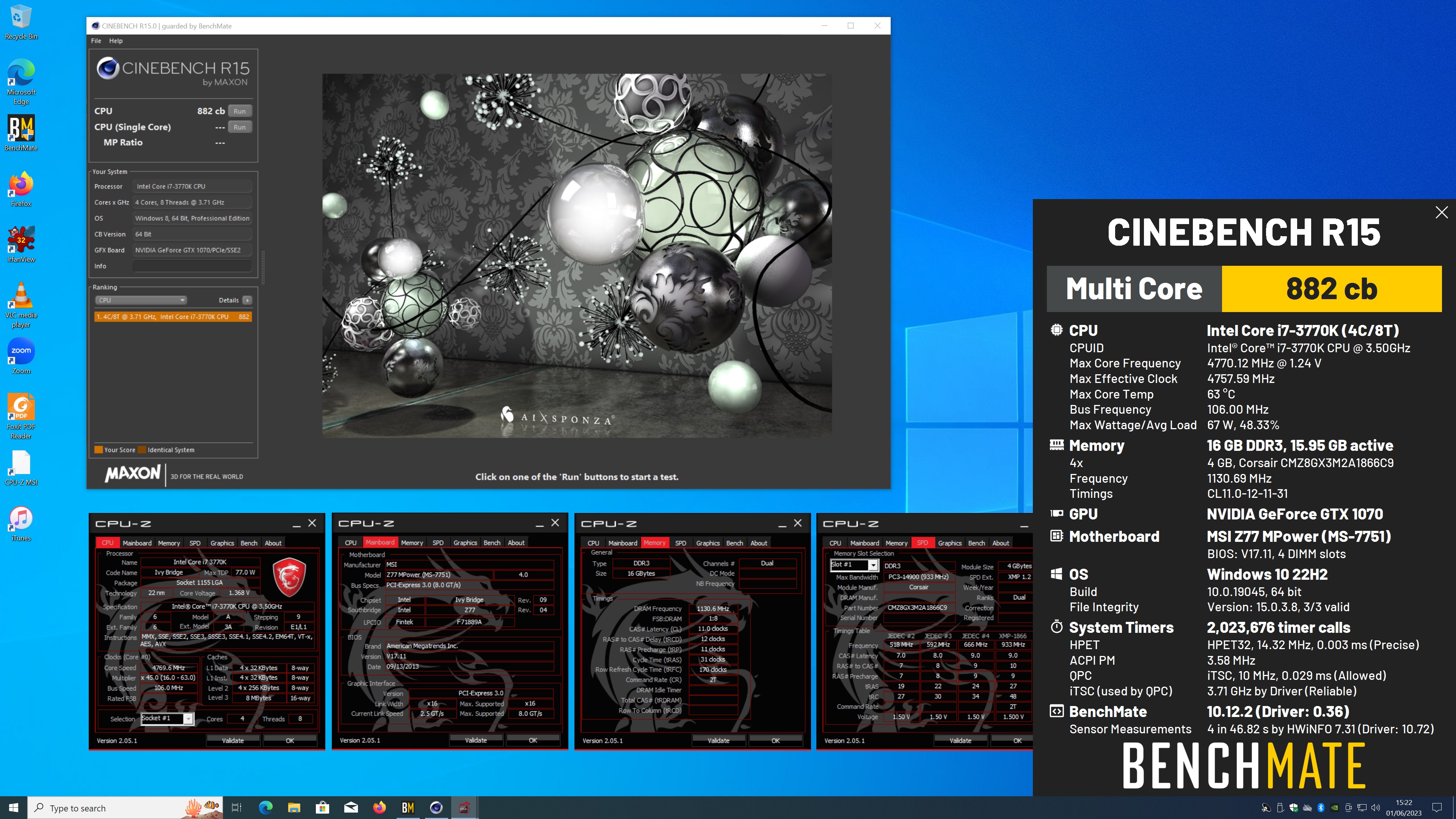Click the 'Windows 10 22H2' OS entry in BenchMate

1267,574
